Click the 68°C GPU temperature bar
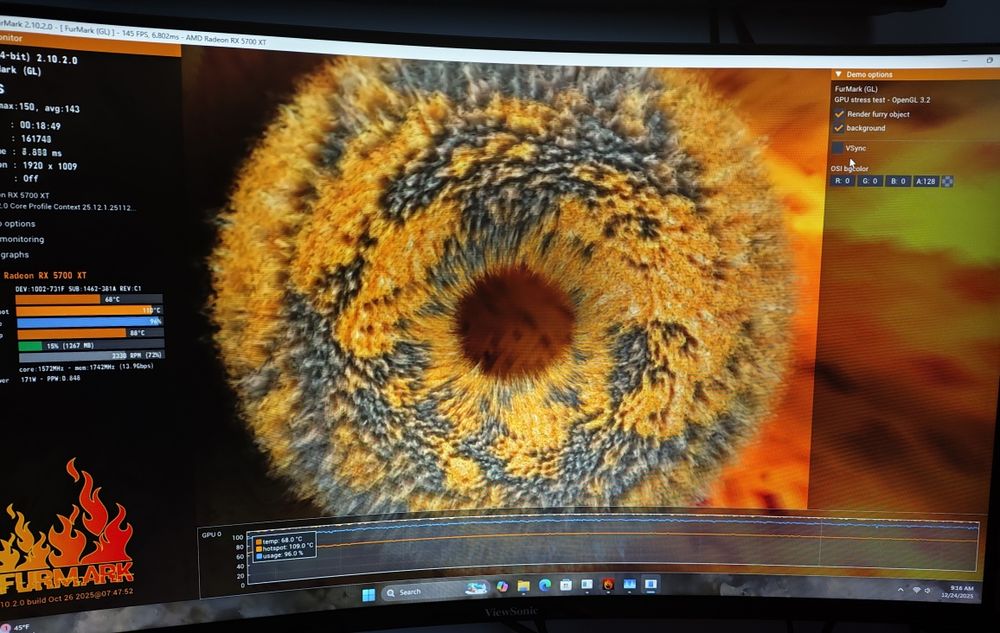Viewport: 1000px width, 633px height. click(x=89, y=299)
